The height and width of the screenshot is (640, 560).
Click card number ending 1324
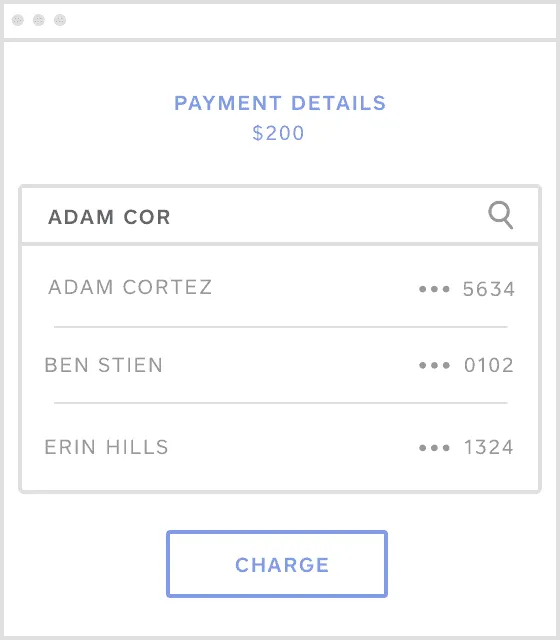[489, 447]
